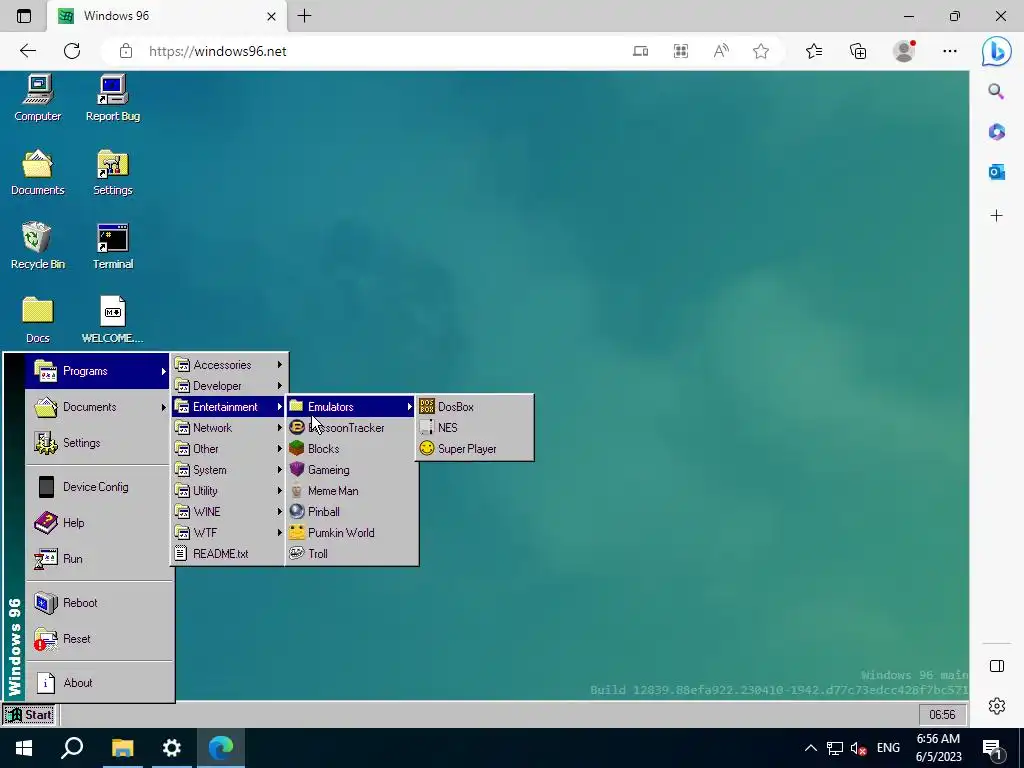The image size is (1024, 768).
Task: Launch Gameing from Entertainment menu
Action: 351,470
